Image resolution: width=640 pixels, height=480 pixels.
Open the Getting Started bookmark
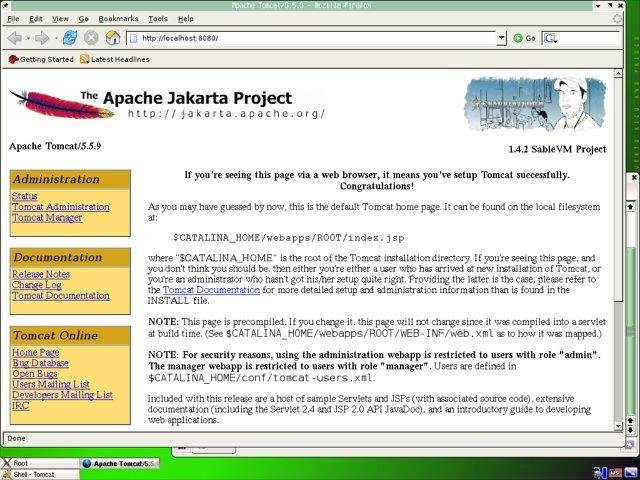(41, 59)
